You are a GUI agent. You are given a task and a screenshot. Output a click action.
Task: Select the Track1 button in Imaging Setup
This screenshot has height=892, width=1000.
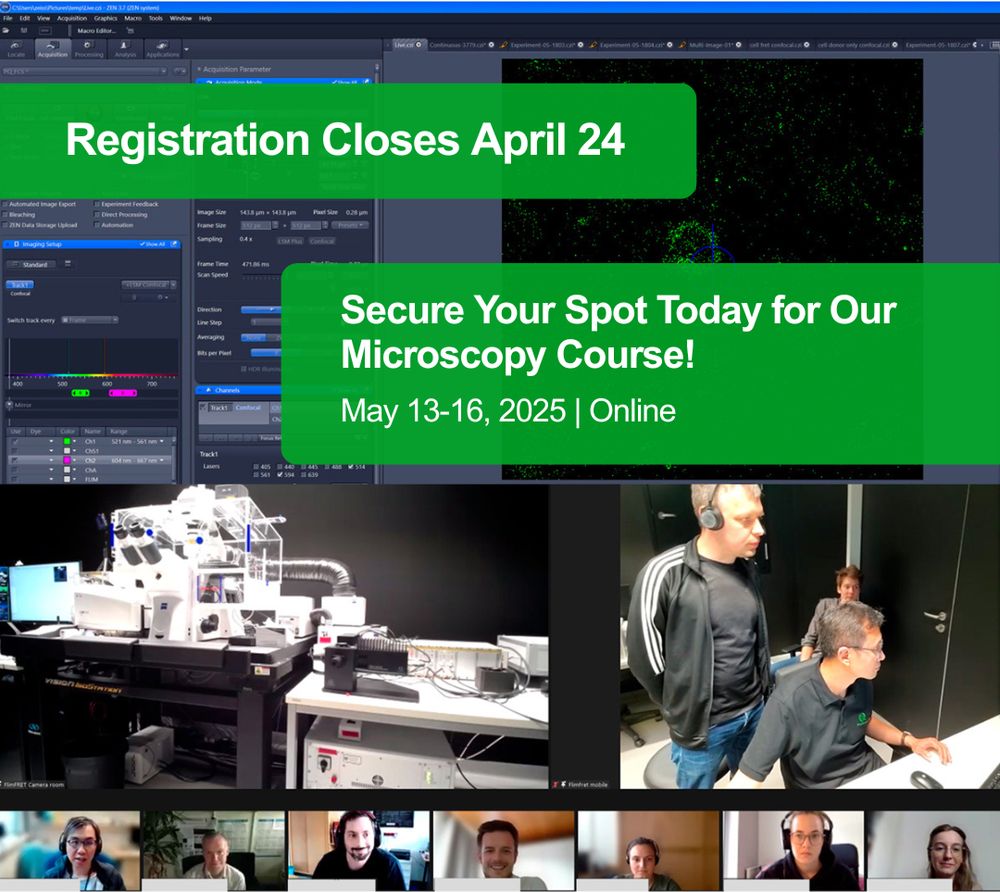20,284
